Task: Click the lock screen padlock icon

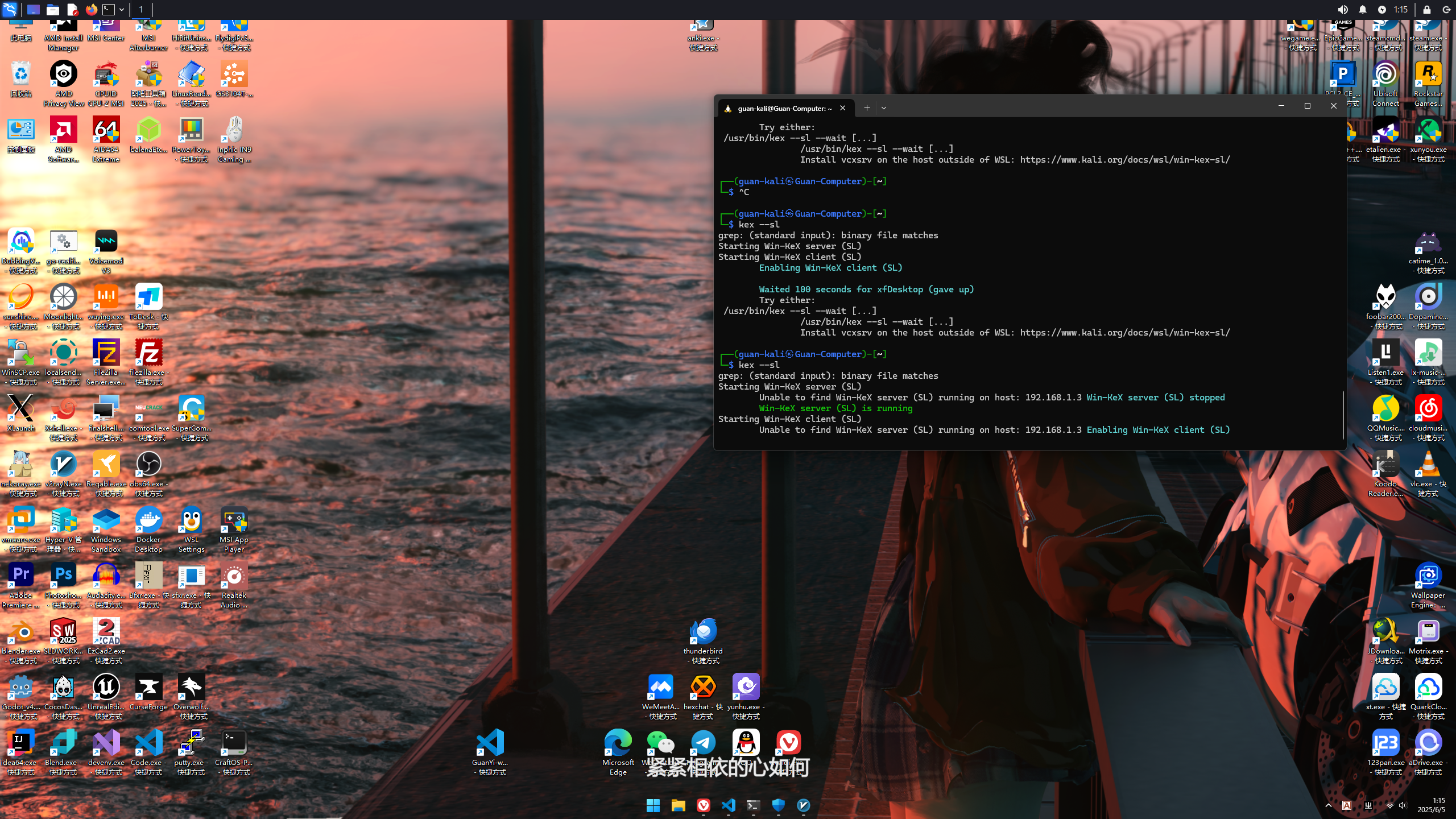Action: point(1427,9)
